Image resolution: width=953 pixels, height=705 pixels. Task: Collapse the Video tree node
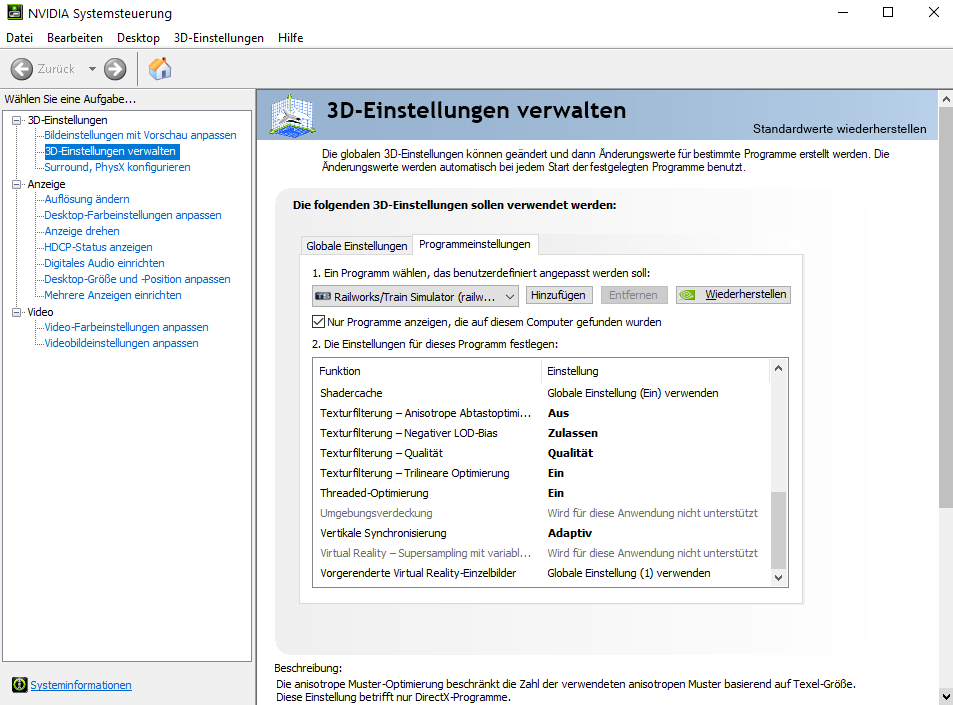coord(17,312)
